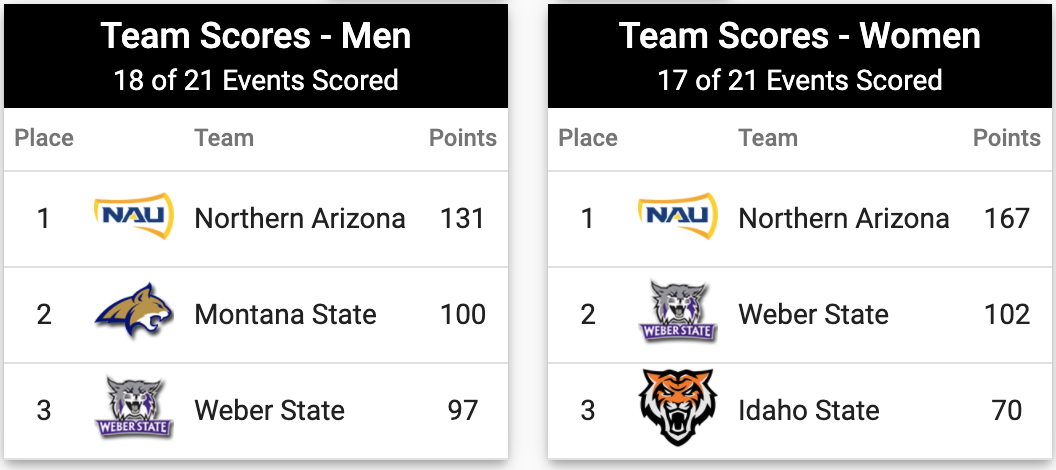Click Northern Arizona's 167 points value

click(1007, 218)
